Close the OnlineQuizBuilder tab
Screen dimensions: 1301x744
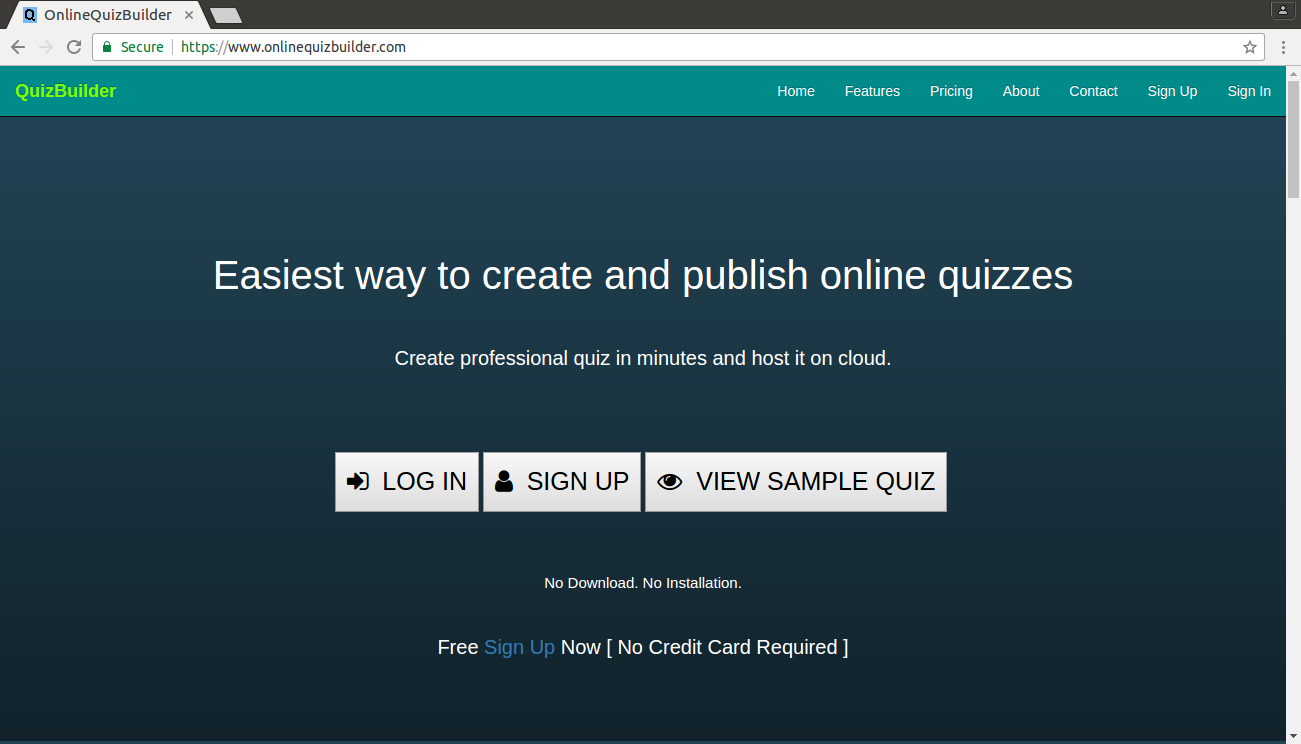pos(189,15)
